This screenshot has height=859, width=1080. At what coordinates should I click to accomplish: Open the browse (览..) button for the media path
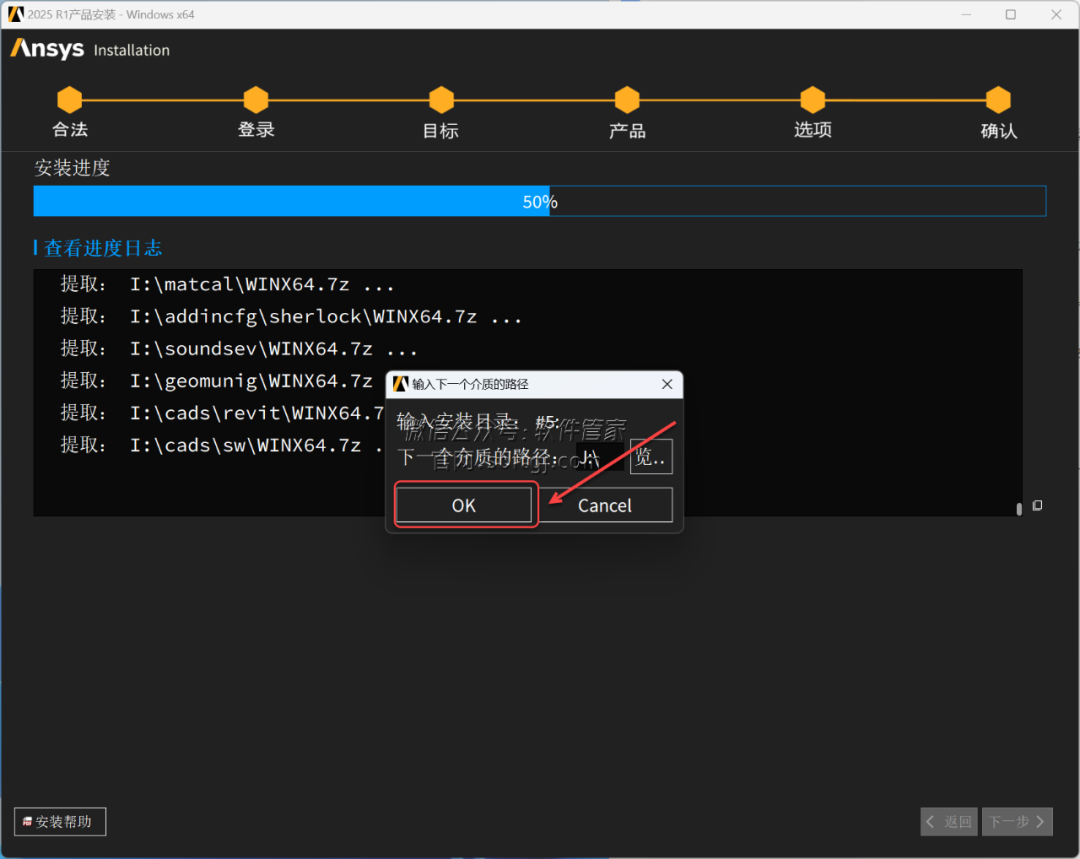pos(651,457)
